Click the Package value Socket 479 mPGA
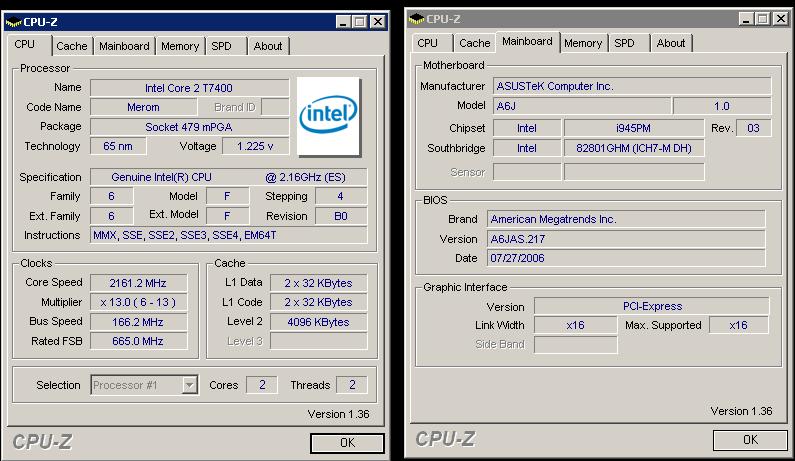 click(x=190, y=127)
